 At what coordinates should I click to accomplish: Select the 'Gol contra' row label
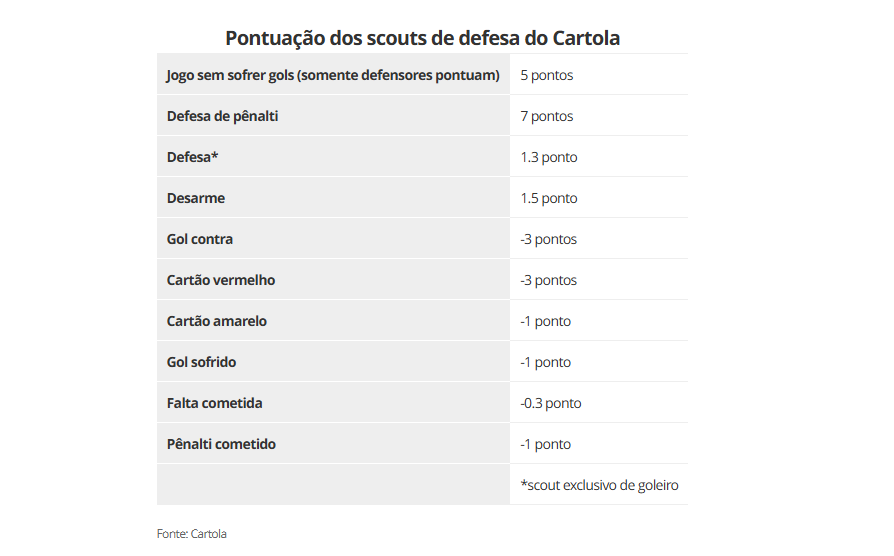[x=200, y=240]
